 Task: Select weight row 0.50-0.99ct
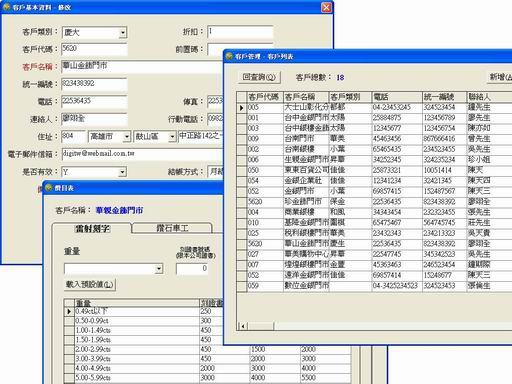(137, 321)
